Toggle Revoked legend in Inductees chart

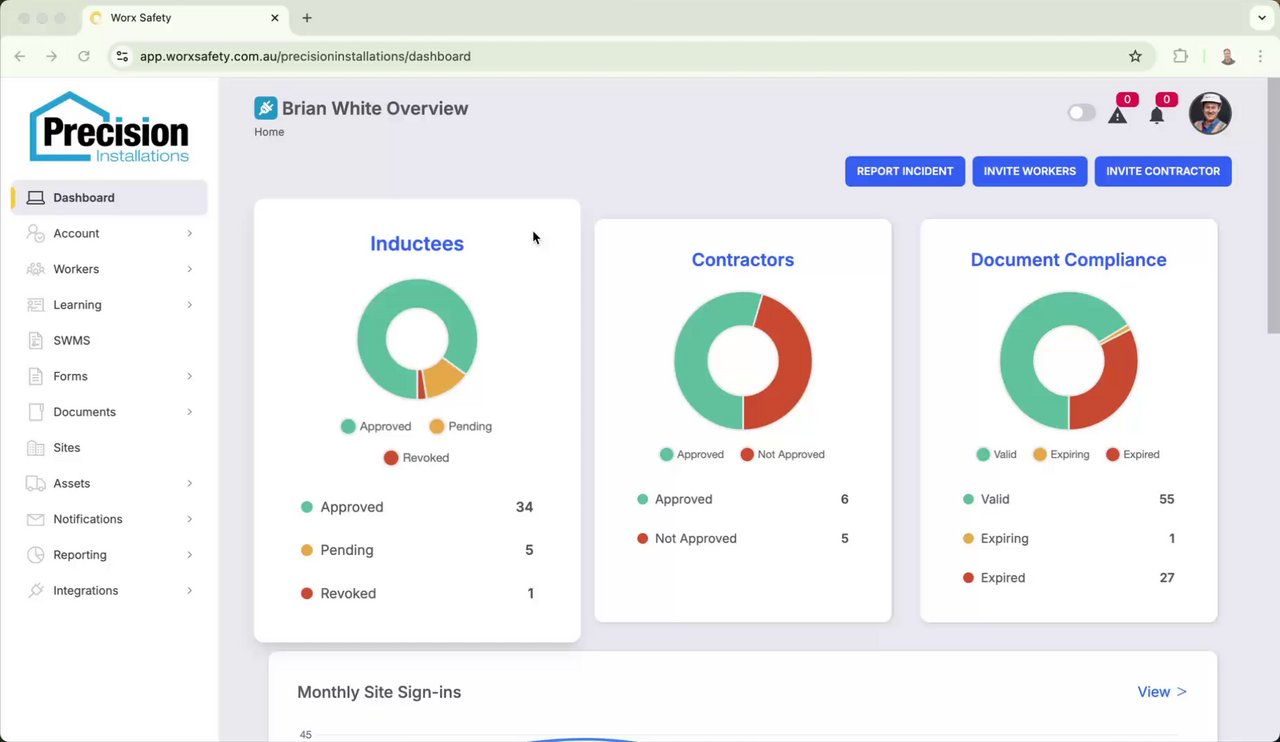tap(417, 458)
